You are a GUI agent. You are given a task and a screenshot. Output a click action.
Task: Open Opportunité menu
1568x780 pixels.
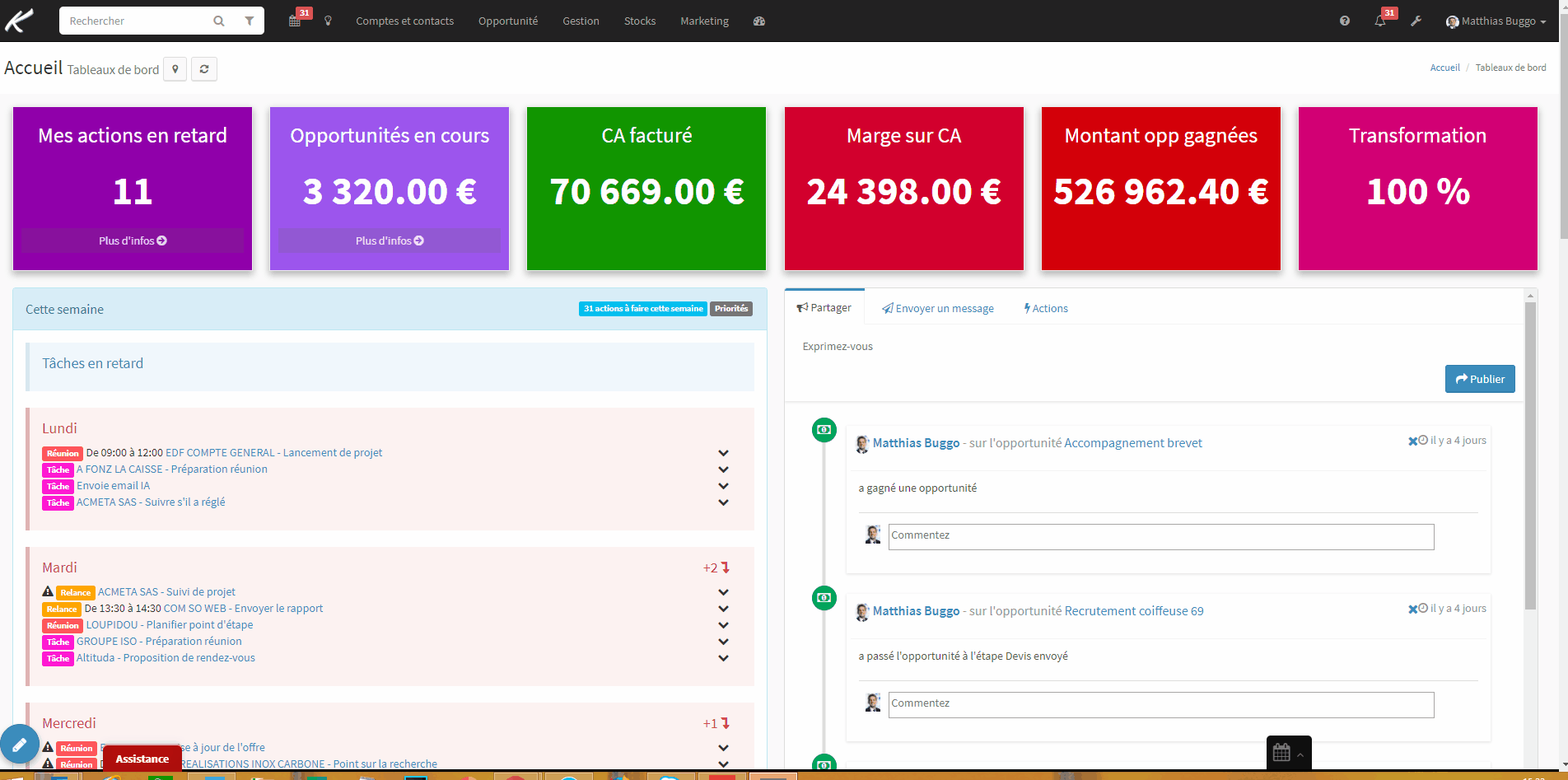(x=508, y=21)
